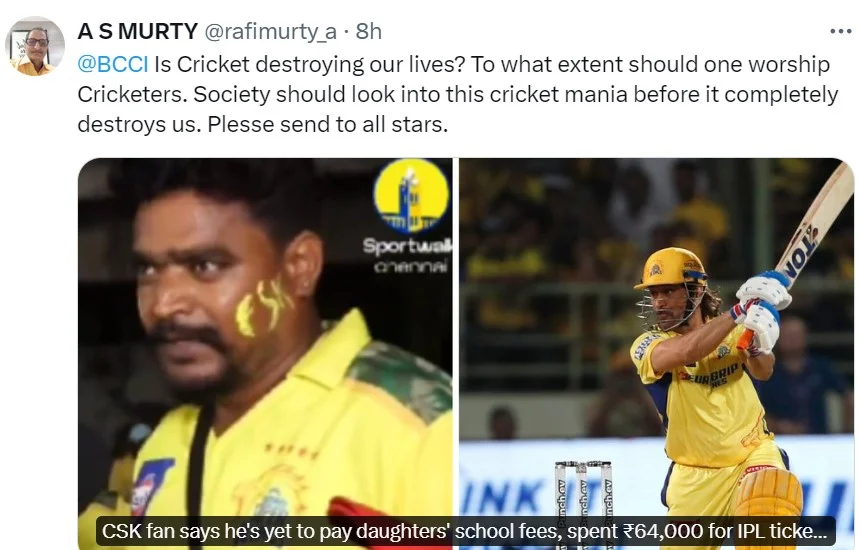Click A S MURTY's profile avatar

click(35, 46)
